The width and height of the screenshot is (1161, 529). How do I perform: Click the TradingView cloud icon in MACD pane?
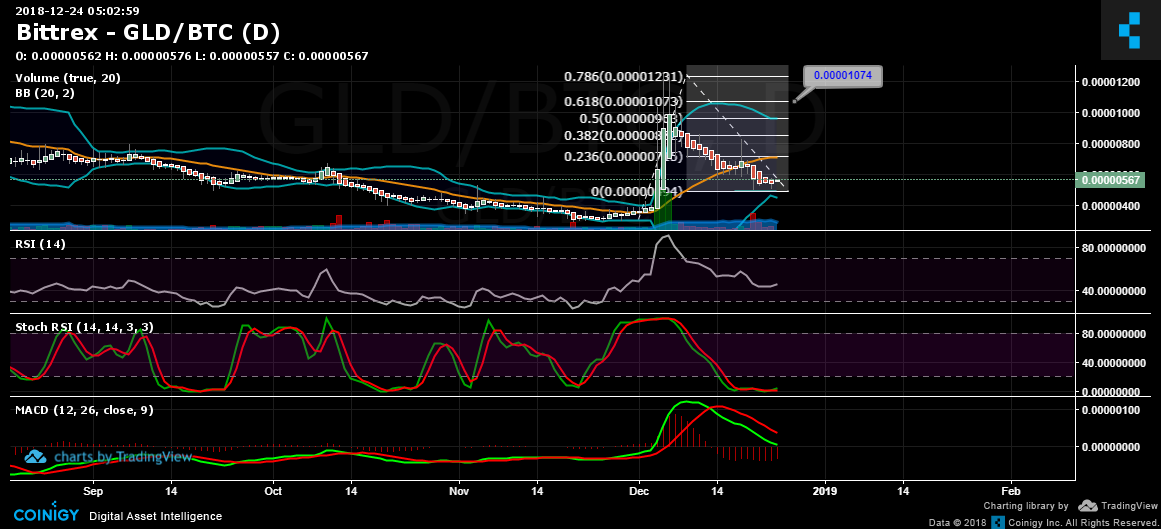tap(36, 457)
